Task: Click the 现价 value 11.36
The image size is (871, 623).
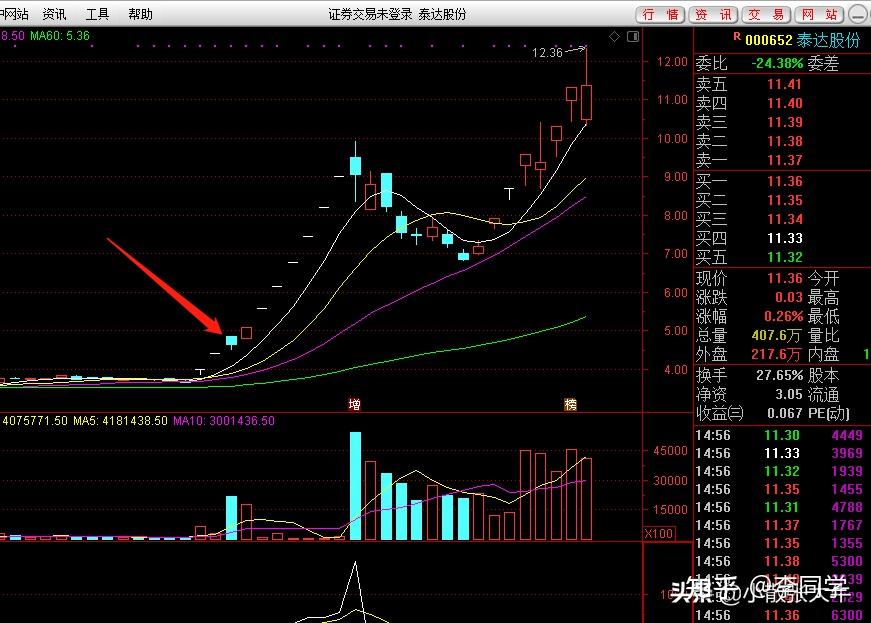Action: (784, 278)
